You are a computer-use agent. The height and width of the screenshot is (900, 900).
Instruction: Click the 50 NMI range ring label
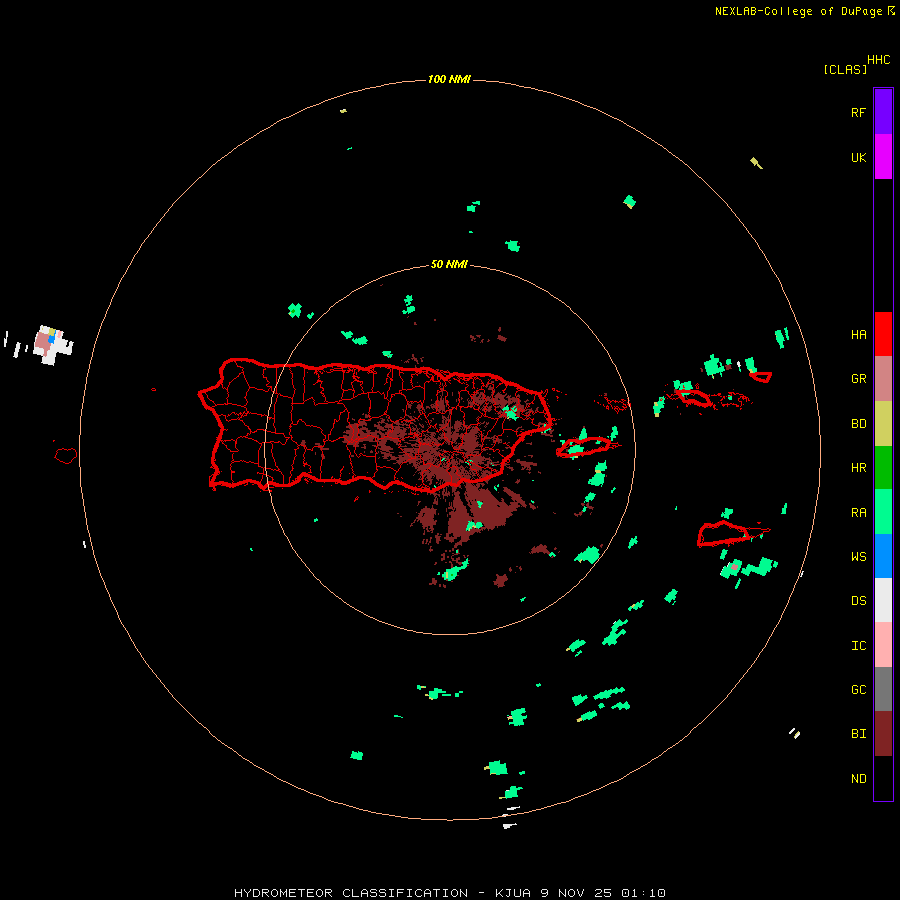coord(449,265)
